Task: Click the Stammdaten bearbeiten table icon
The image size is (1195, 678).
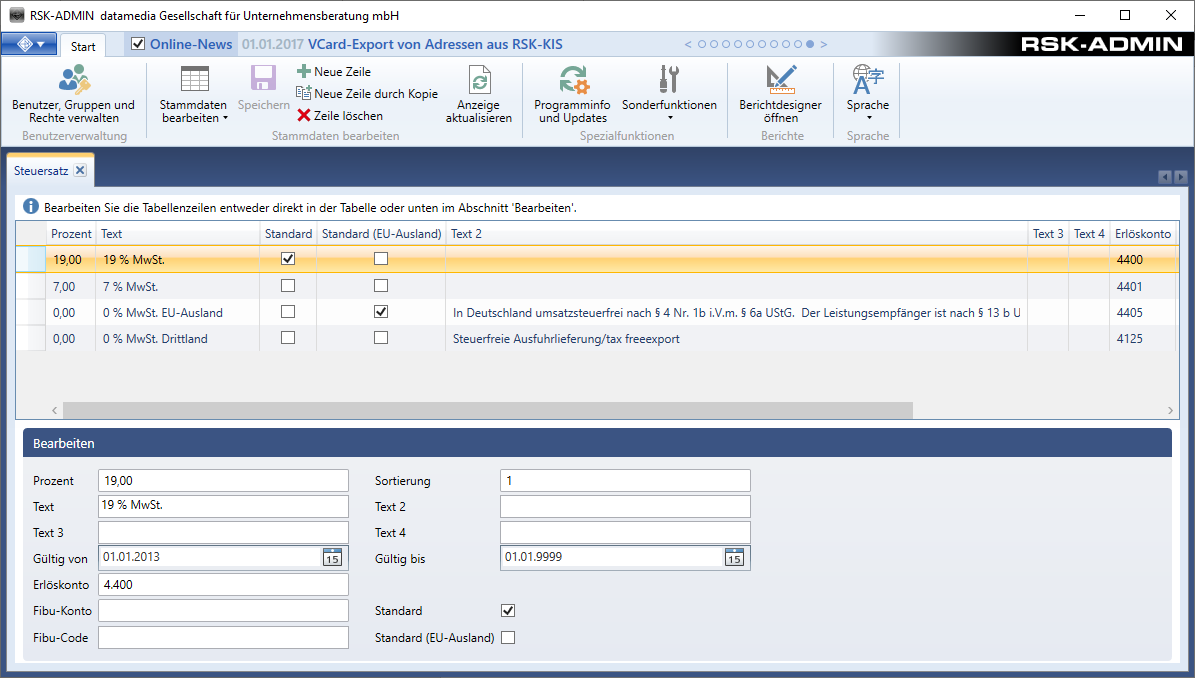Action: 194,79
